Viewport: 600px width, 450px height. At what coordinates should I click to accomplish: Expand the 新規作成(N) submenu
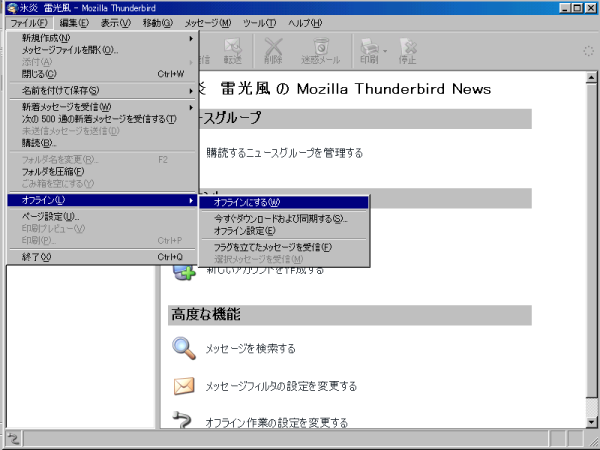(x=102, y=38)
